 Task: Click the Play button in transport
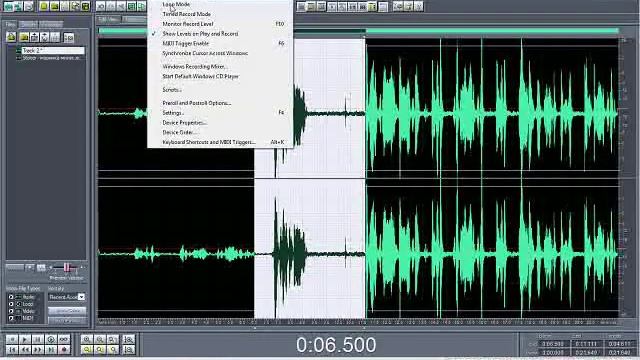click(x=24, y=339)
